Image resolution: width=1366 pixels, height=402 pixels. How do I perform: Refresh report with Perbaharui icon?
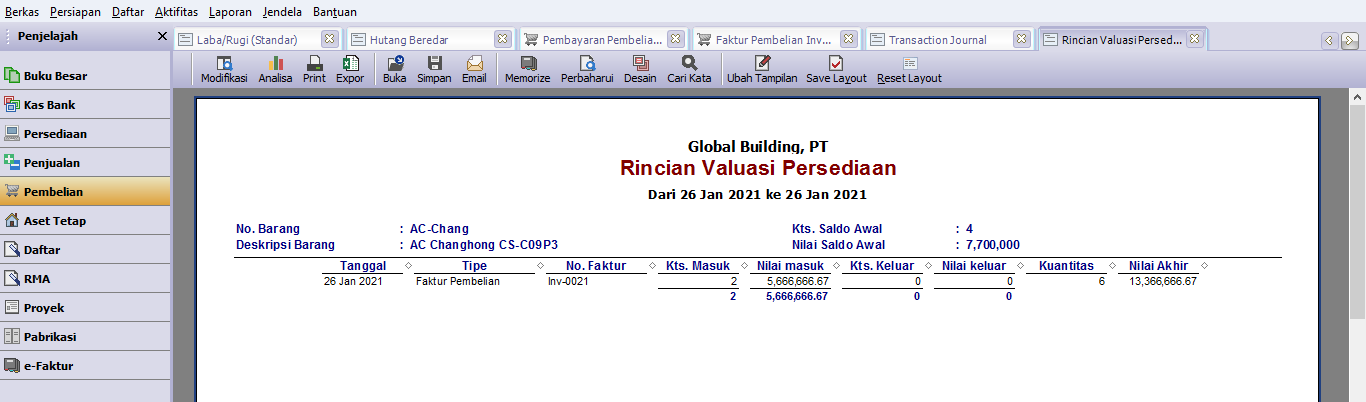pyautogui.click(x=587, y=70)
